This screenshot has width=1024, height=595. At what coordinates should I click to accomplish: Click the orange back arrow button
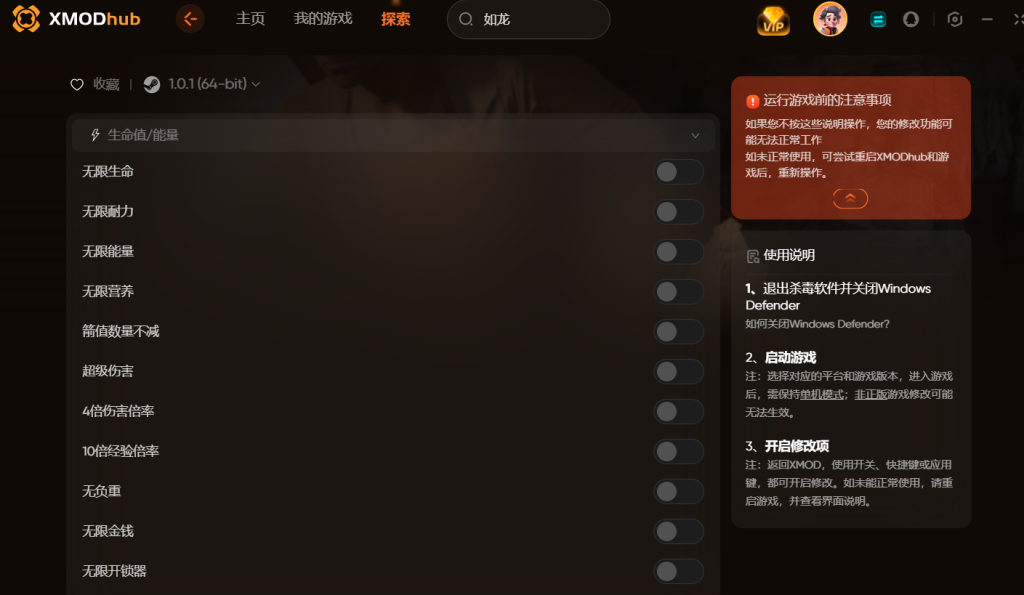190,19
